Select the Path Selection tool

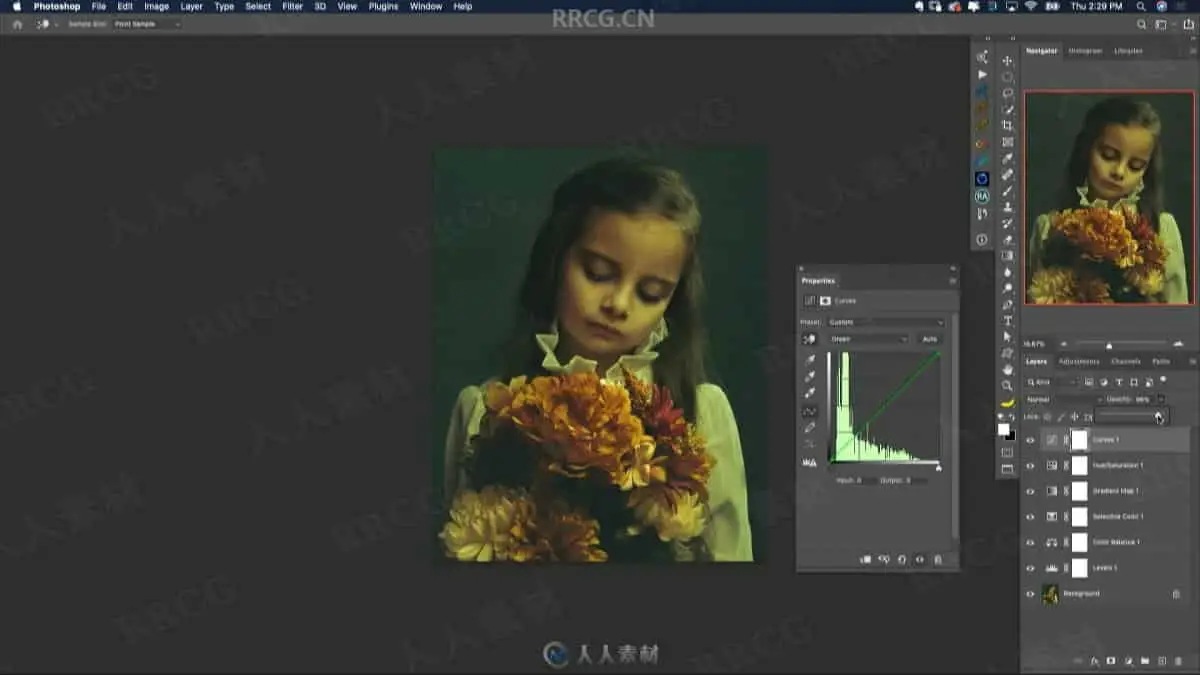(x=1007, y=337)
